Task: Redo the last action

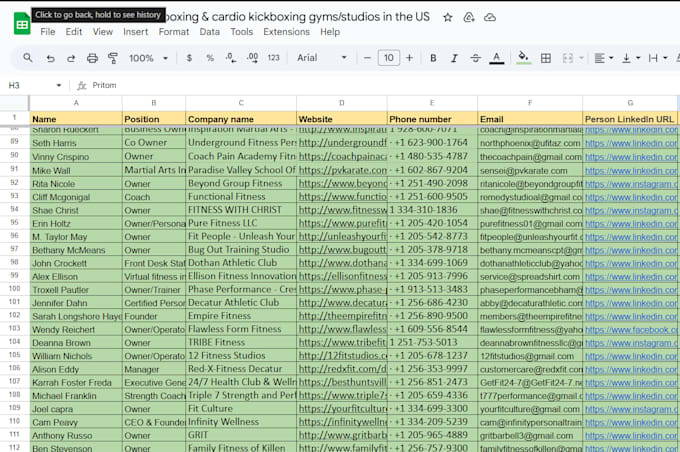Action: click(71, 58)
